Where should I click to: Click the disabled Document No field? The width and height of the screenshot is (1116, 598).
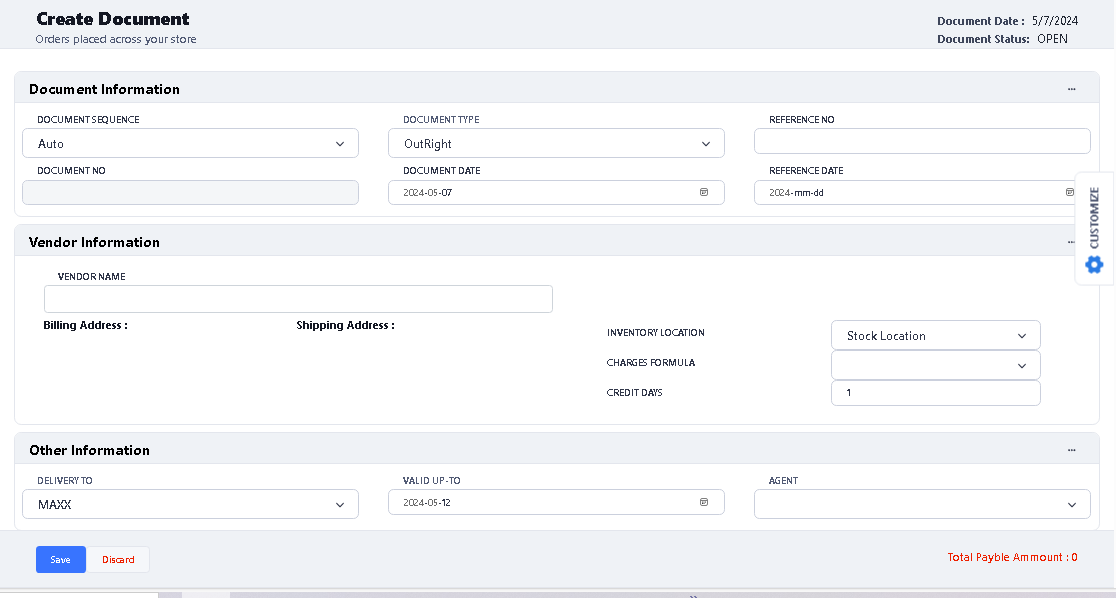[x=190, y=192]
